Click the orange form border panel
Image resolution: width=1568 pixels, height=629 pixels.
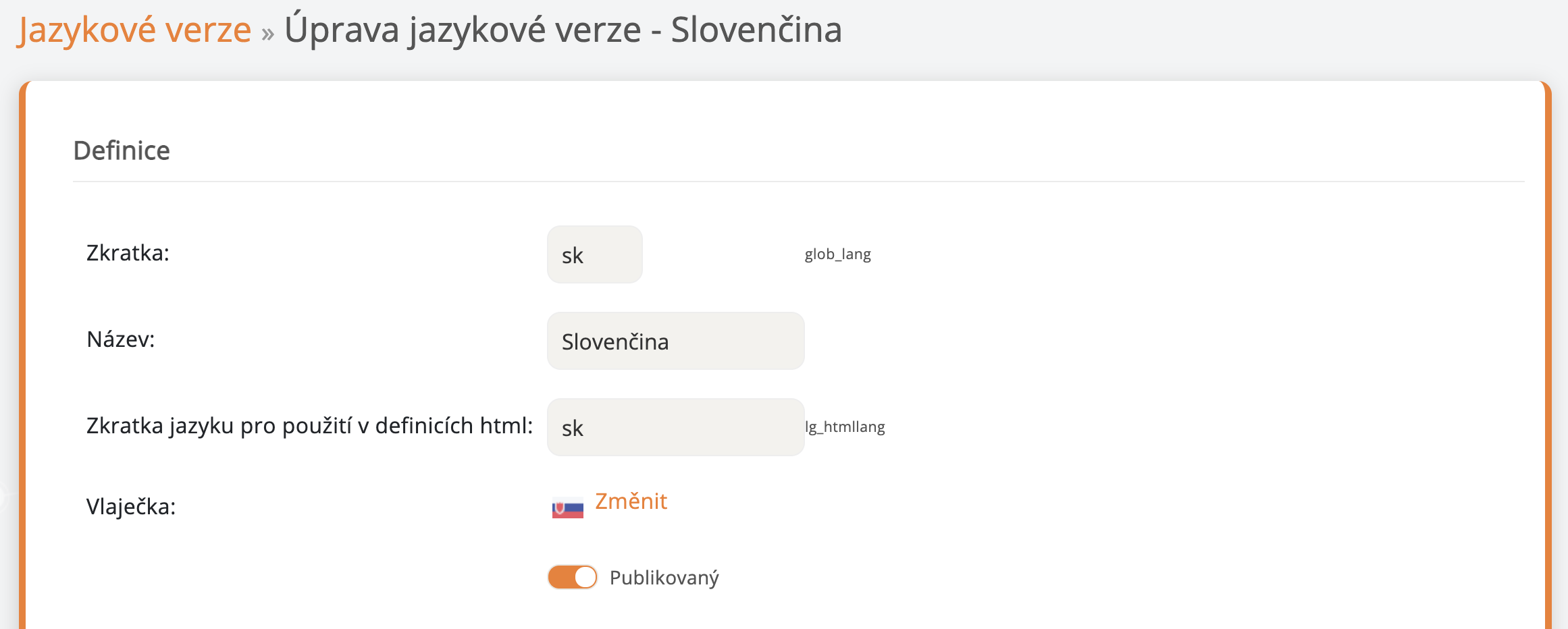coord(24,337)
